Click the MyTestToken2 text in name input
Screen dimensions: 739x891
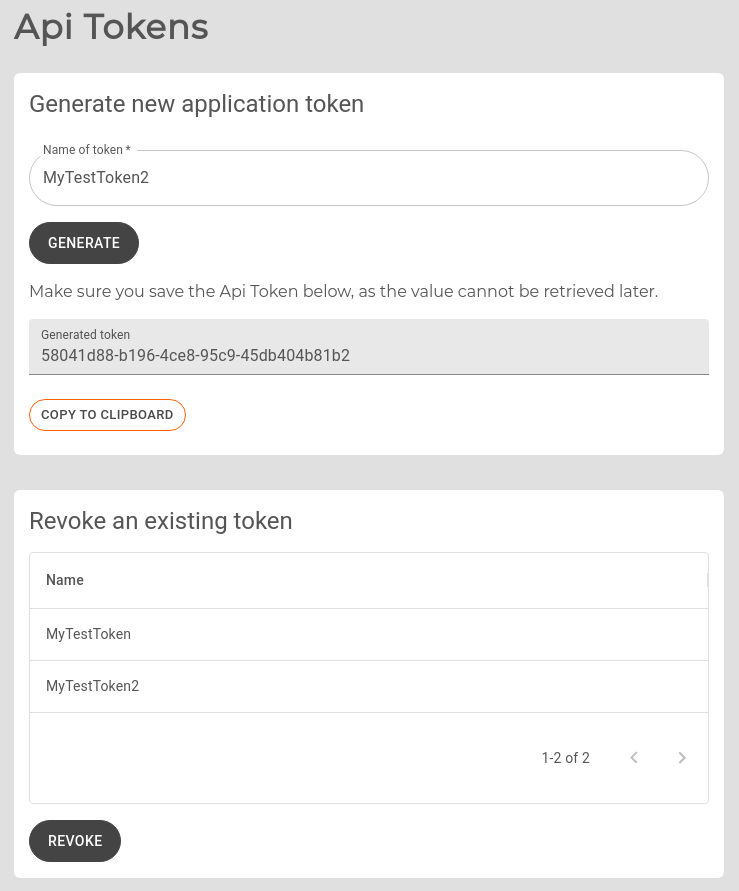[96, 178]
